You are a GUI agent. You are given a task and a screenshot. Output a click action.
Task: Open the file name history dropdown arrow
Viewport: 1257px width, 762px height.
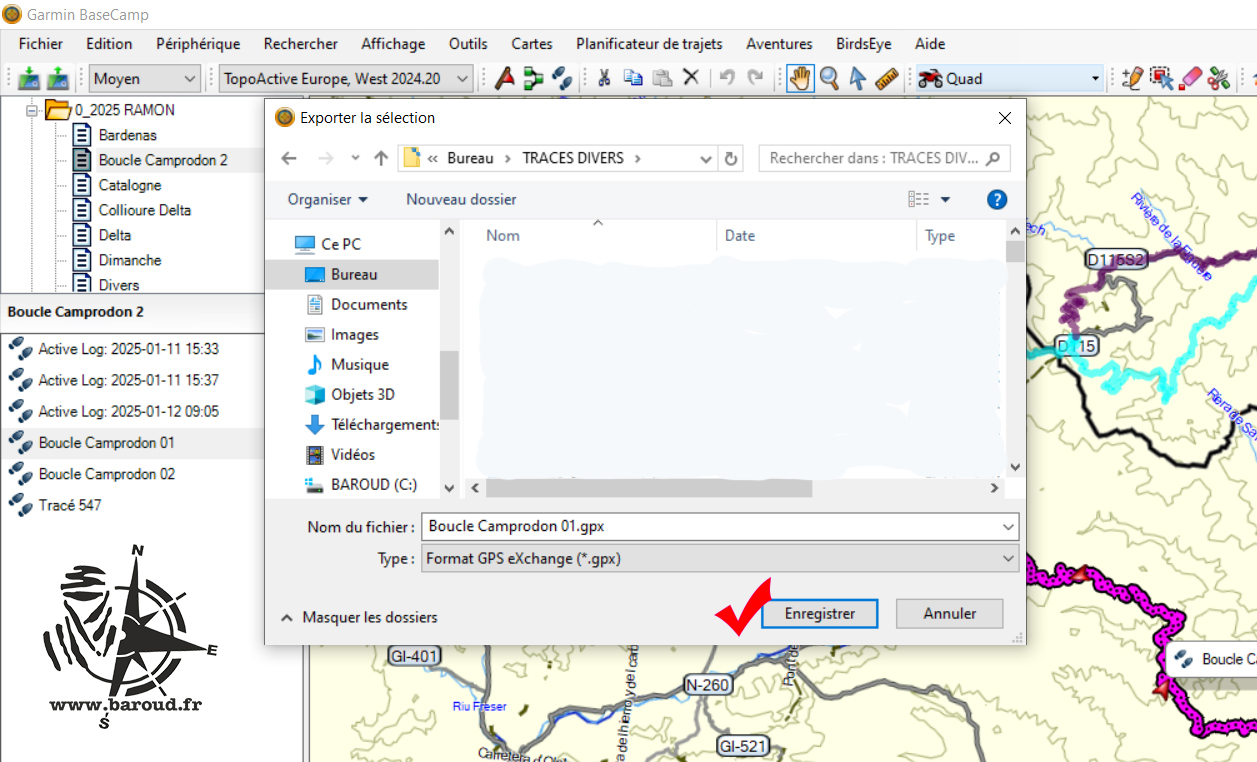point(1007,526)
